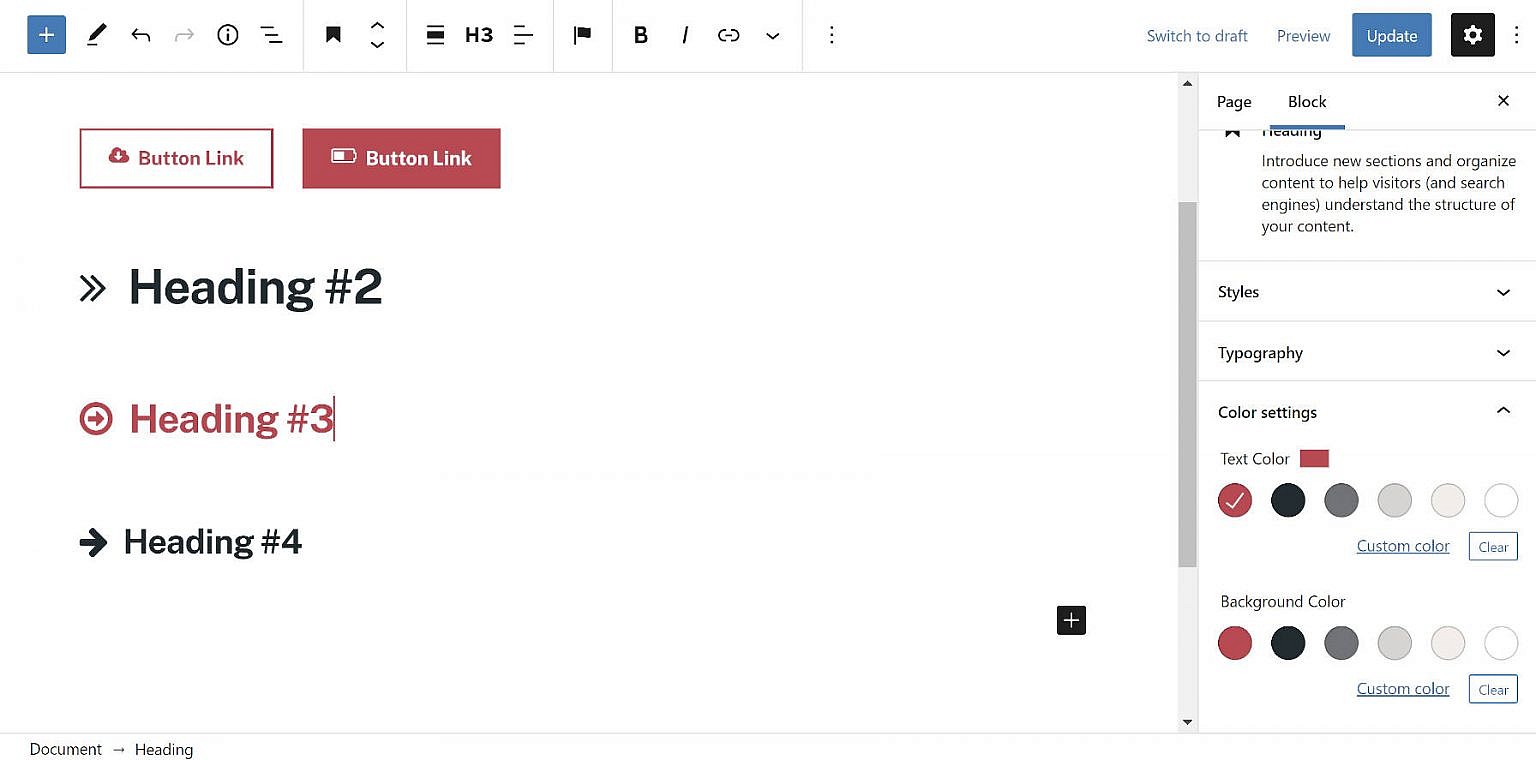Screen dimensions: 1536x760
Task: Toggle bold formatting
Action: (641, 35)
